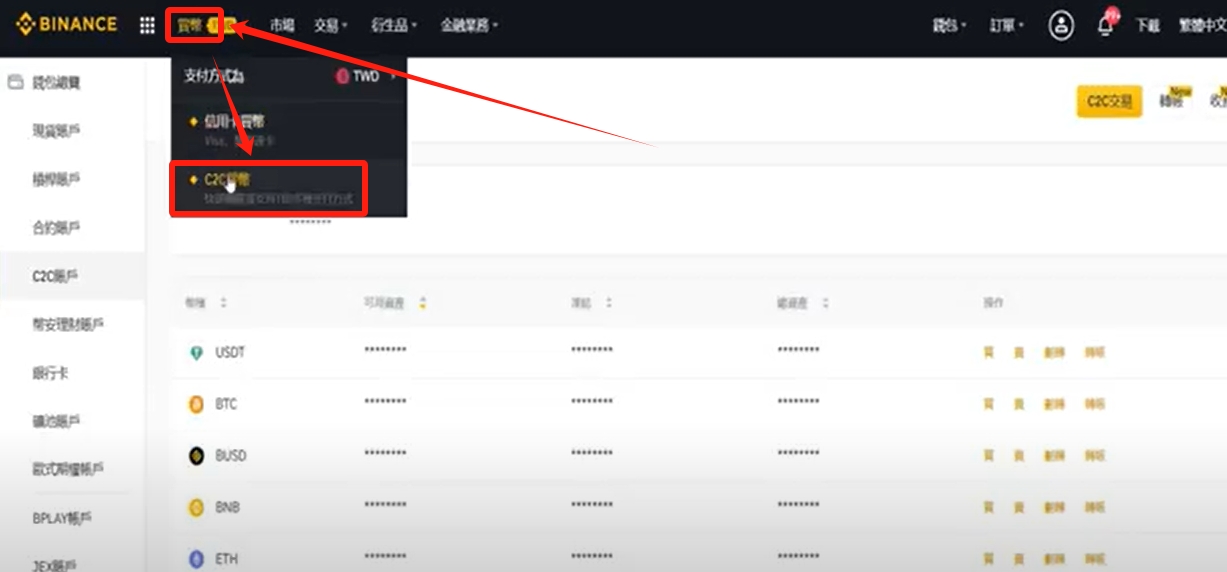The height and width of the screenshot is (572, 1227).
Task: Click the buy (買) link for ETH
Action: click(x=988, y=559)
